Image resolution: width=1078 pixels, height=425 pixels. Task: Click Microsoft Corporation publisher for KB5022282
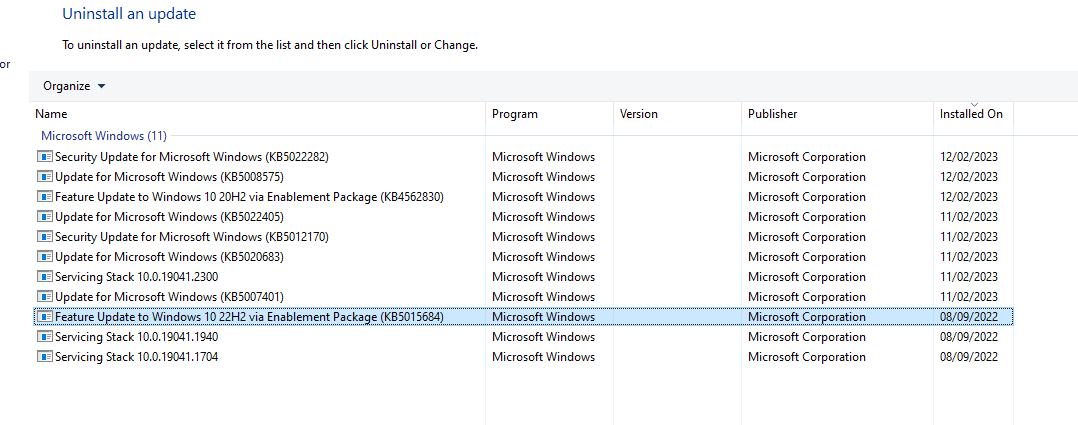[x=807, y=157]
